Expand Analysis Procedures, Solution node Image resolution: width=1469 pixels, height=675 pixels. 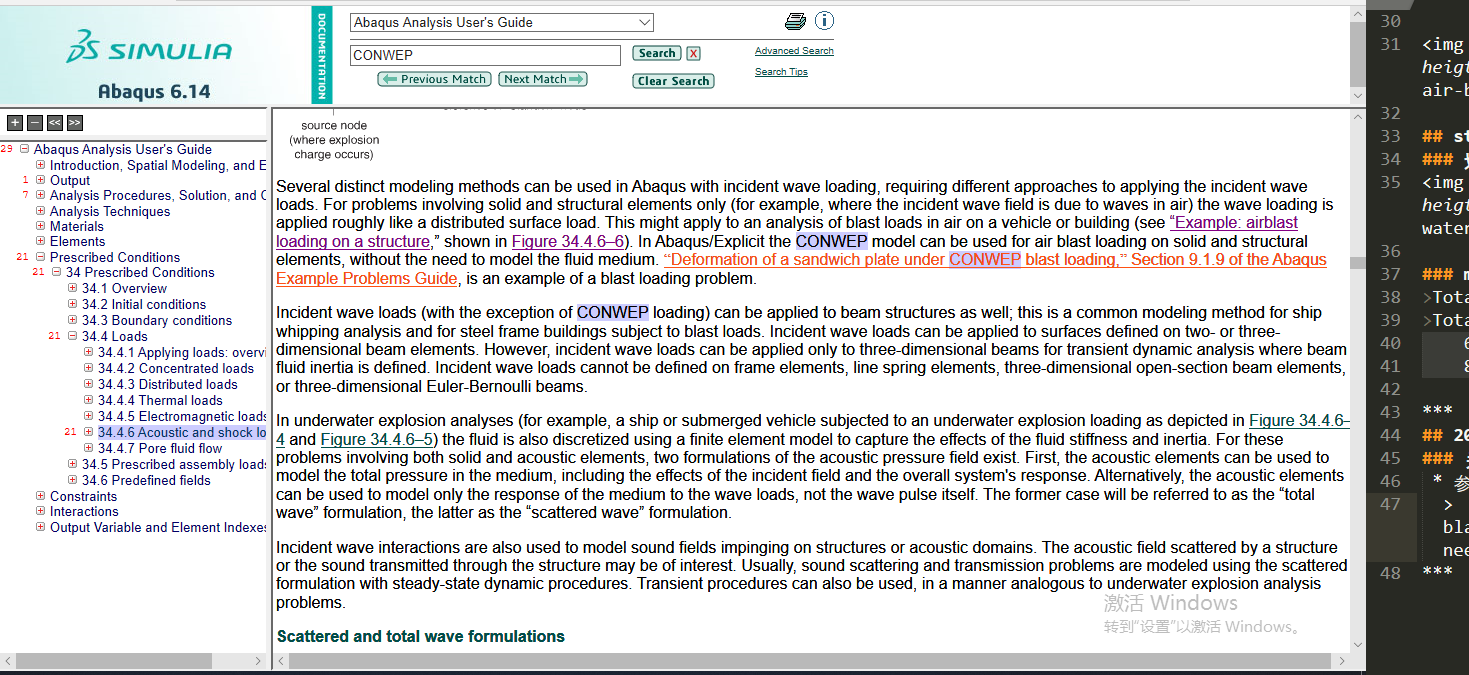[x=40, y=195]
